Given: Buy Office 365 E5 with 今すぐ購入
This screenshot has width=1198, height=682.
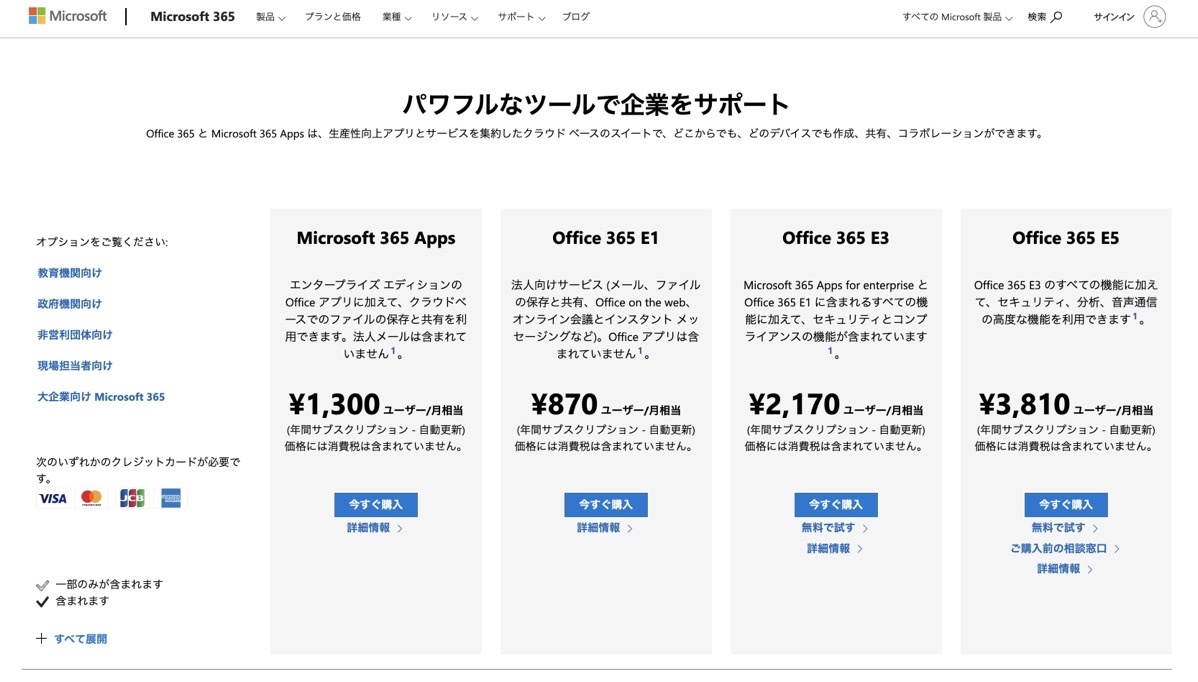Looking at the screenshot, I should [x=1066, y=505].
